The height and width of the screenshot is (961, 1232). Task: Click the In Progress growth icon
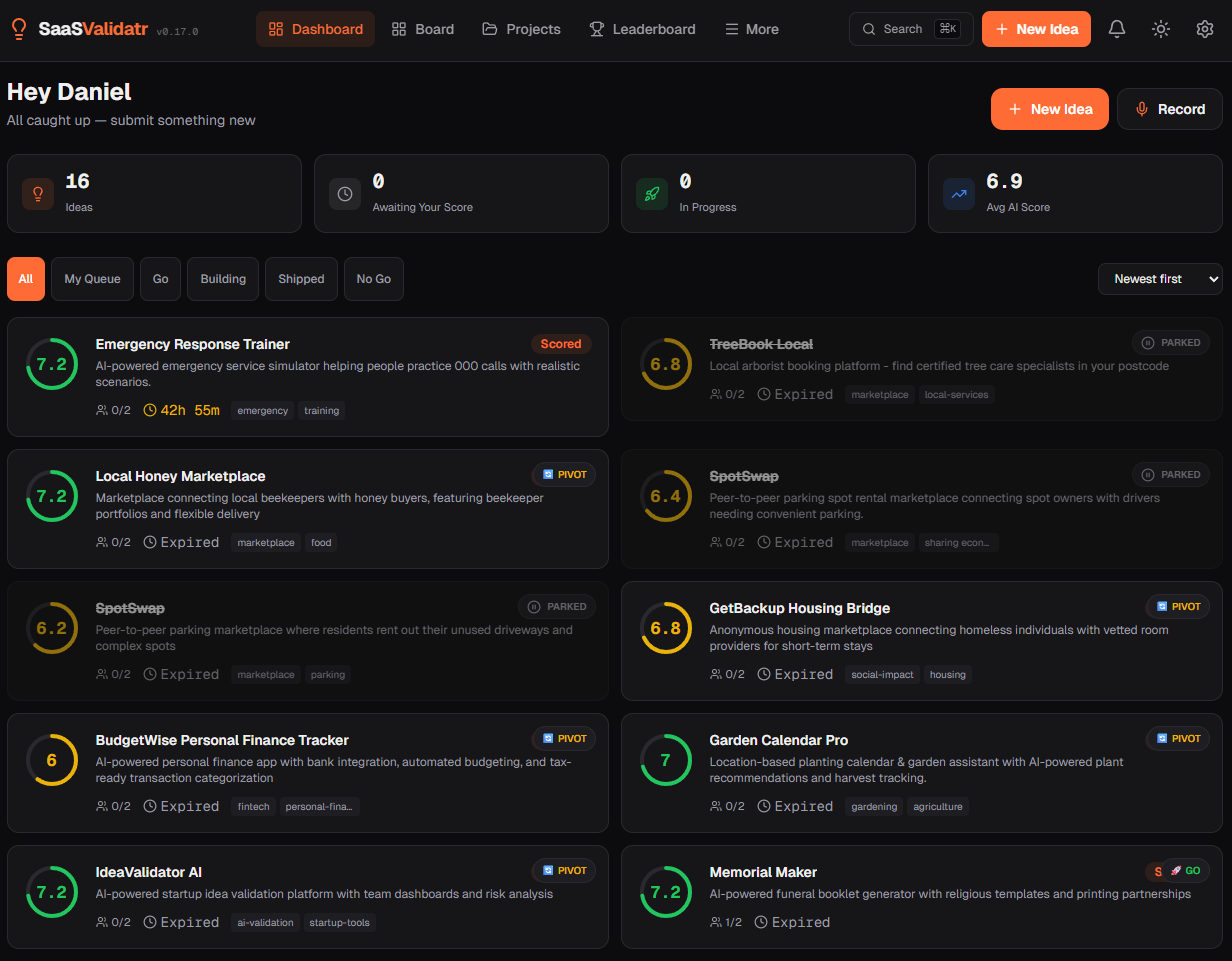pyautogui.click(x=651, y=193)
